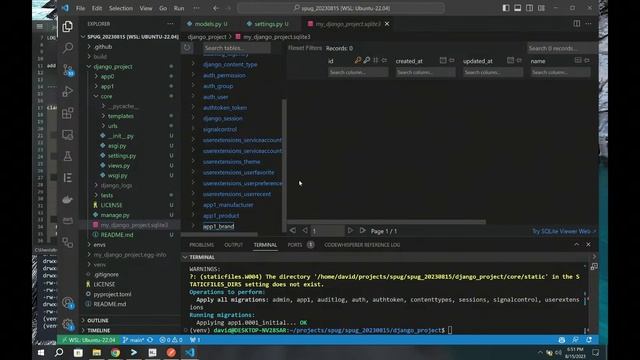This screenshot has width=640, height=360.
Task: Open the Extensions view
Action: (68, 113)
